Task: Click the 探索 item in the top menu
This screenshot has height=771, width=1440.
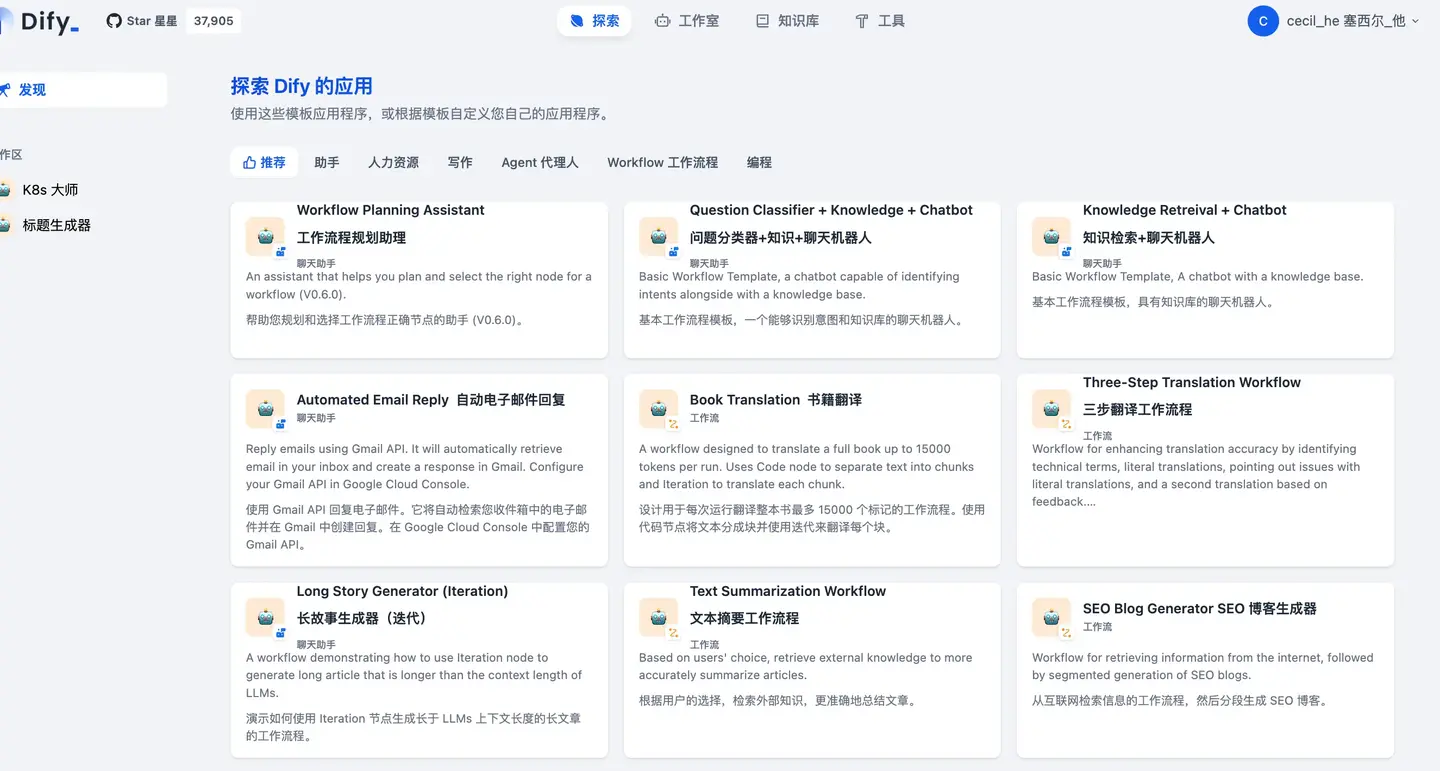Action: pyautogui.click(x=594, y=20)
